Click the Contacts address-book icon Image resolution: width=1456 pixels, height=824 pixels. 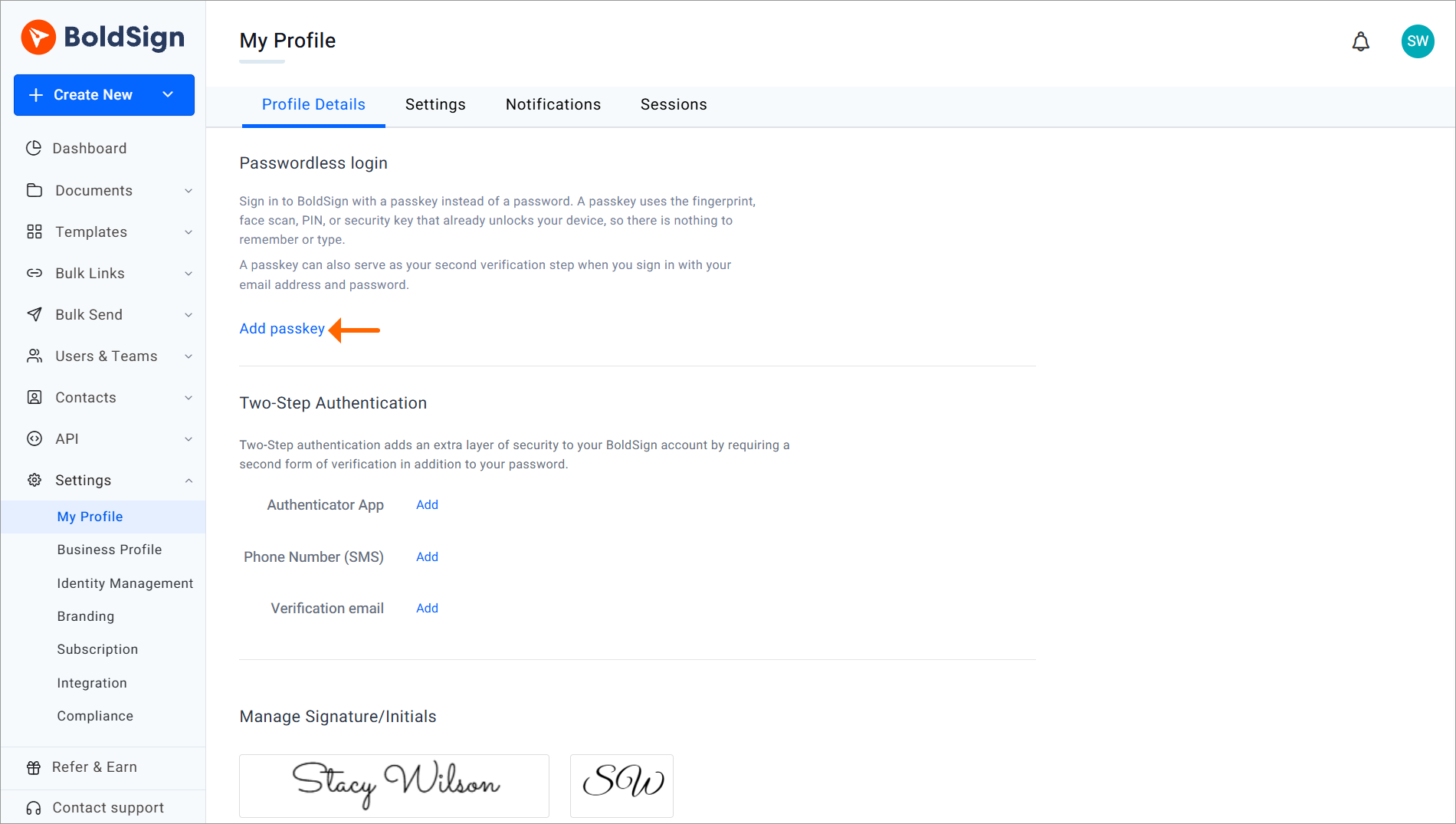[34, 397]
